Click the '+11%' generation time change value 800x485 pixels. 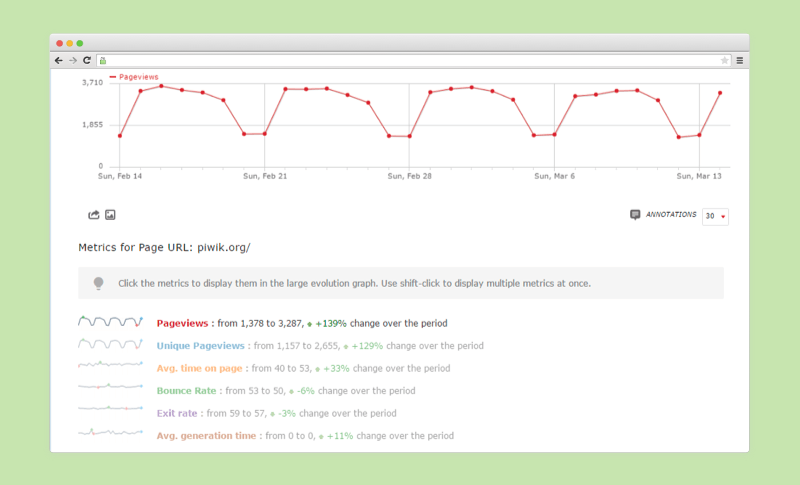point(340,436)
